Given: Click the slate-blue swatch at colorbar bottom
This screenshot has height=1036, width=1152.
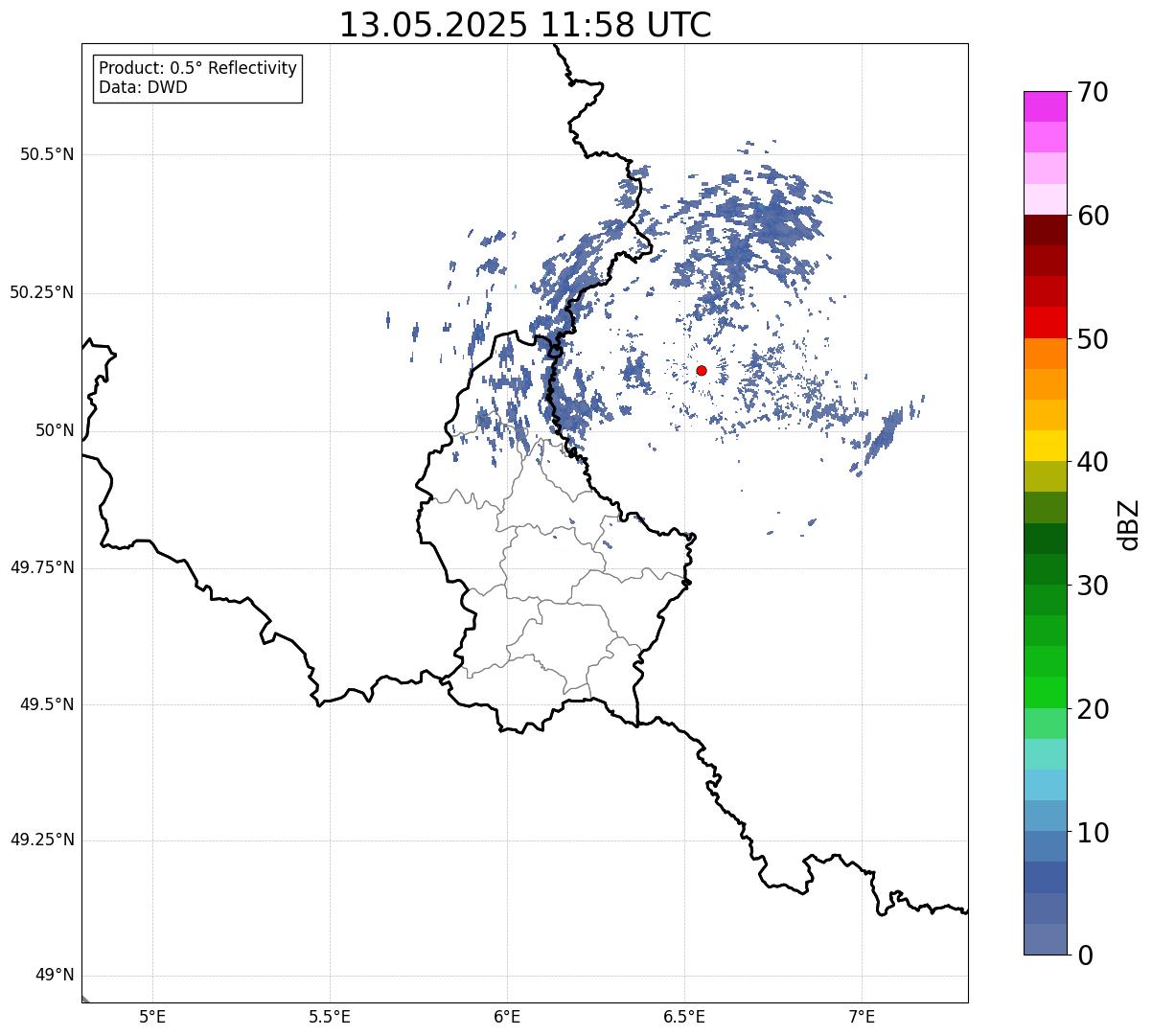Looking at the screenshot, I should coord(1045,939).
